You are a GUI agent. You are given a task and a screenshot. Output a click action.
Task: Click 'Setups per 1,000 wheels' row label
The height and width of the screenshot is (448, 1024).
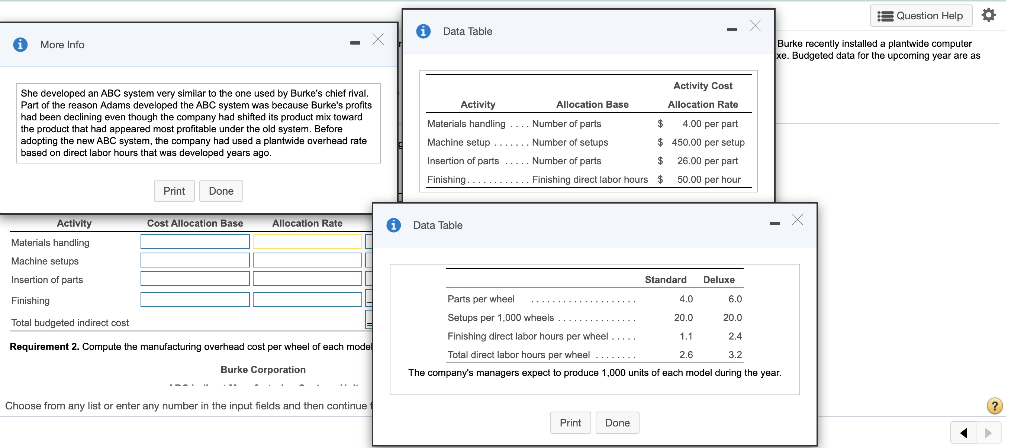[500, 318]
